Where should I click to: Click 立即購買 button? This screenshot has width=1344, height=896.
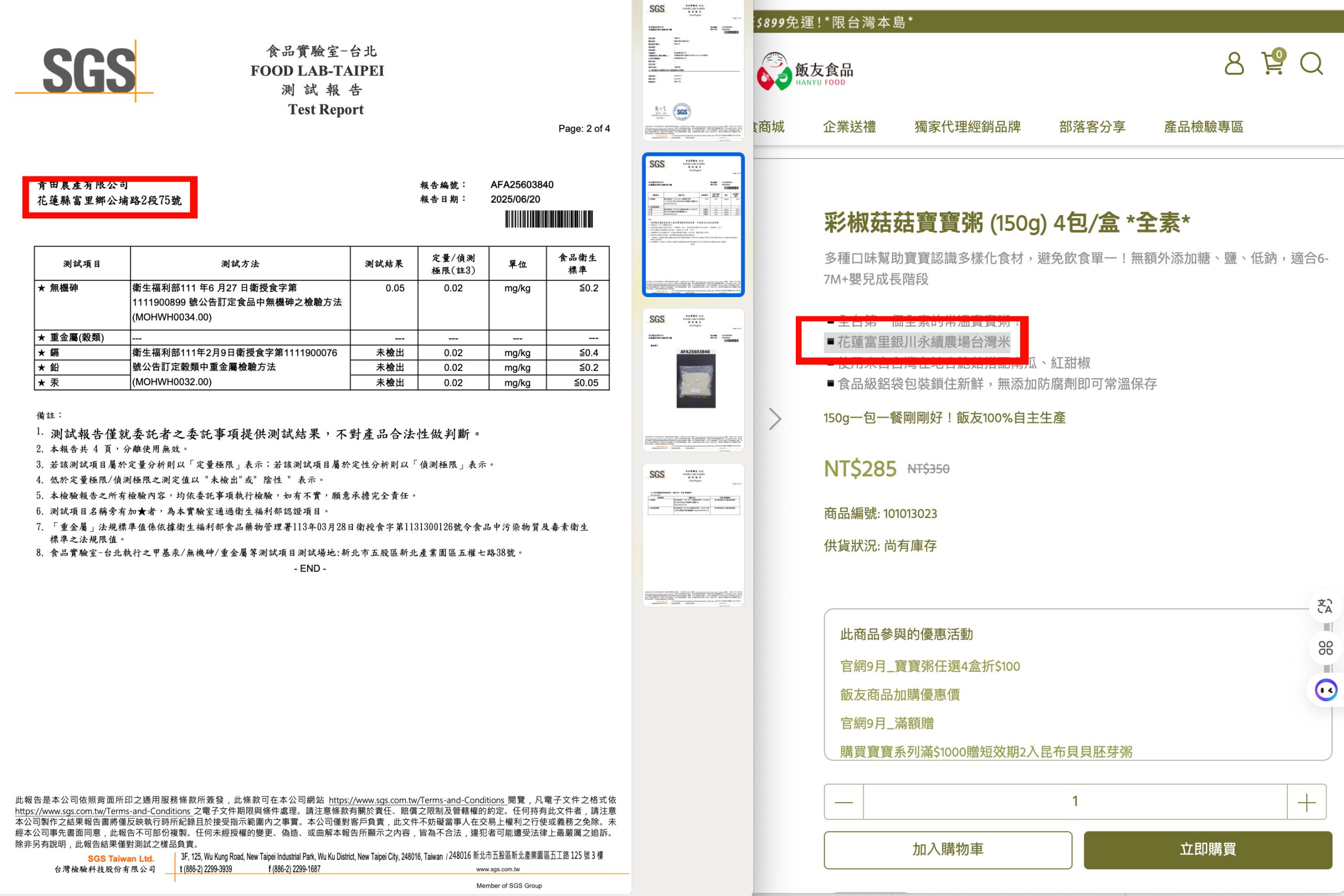[x=1207, y=850]
